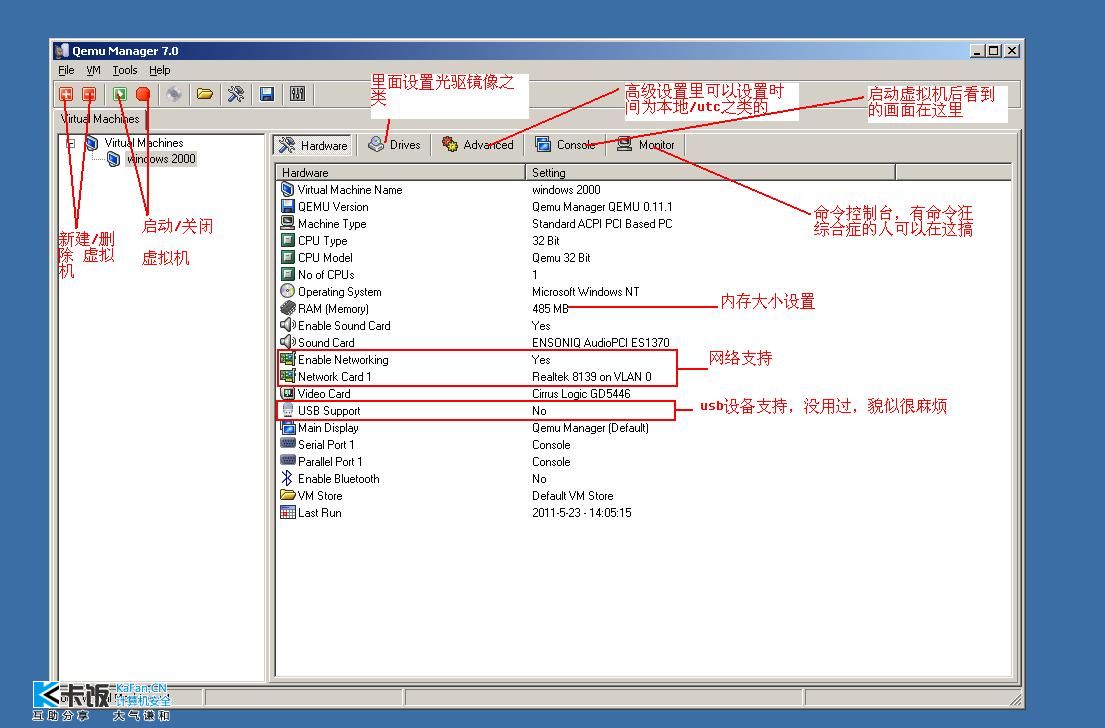Click the Standard ACPI PCI Based PC value
This screenshot has width=1105, height=728.
(x=603, y=223)
